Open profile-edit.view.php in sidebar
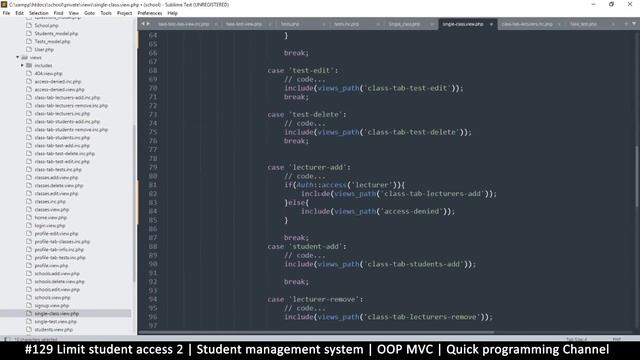Image resolution: width=640 pixels, height=360 pixels. (56, 233)
